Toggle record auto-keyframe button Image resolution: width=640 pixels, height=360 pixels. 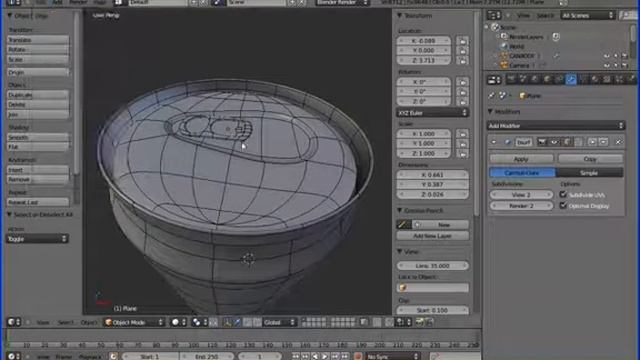pyautogui.click(x=358, y=356)
